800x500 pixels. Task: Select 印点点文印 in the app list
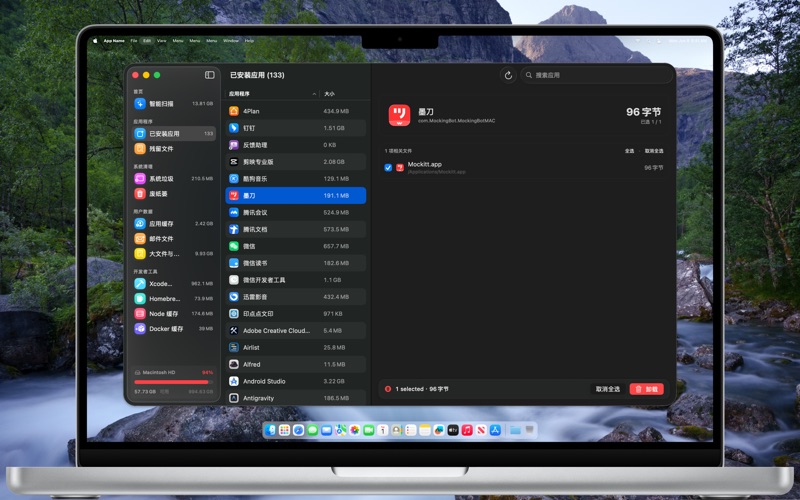[x=296, y=313]
